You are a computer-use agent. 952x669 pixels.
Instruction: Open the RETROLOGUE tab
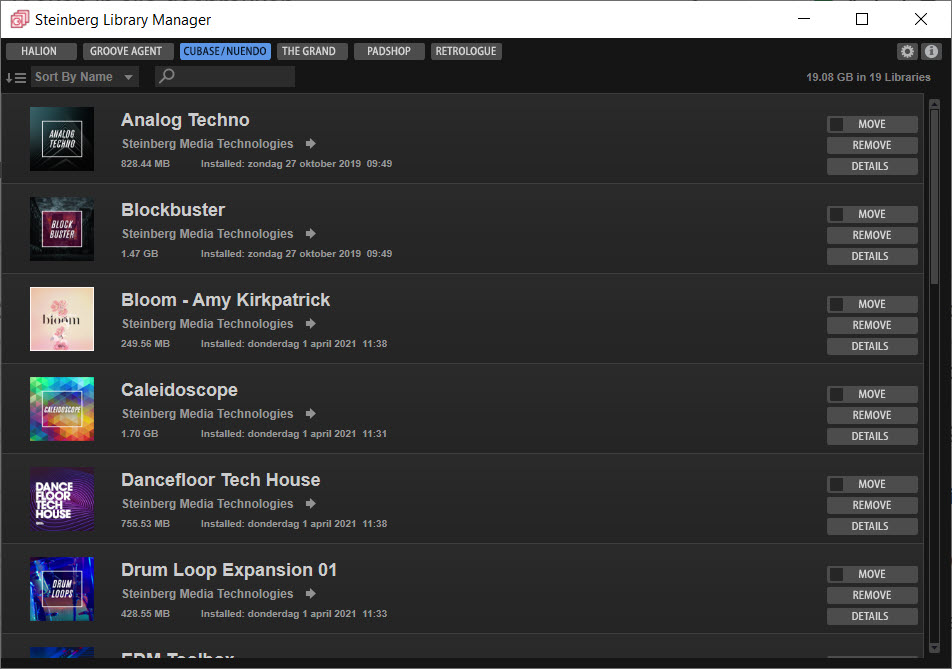click(x=466, y=52)
